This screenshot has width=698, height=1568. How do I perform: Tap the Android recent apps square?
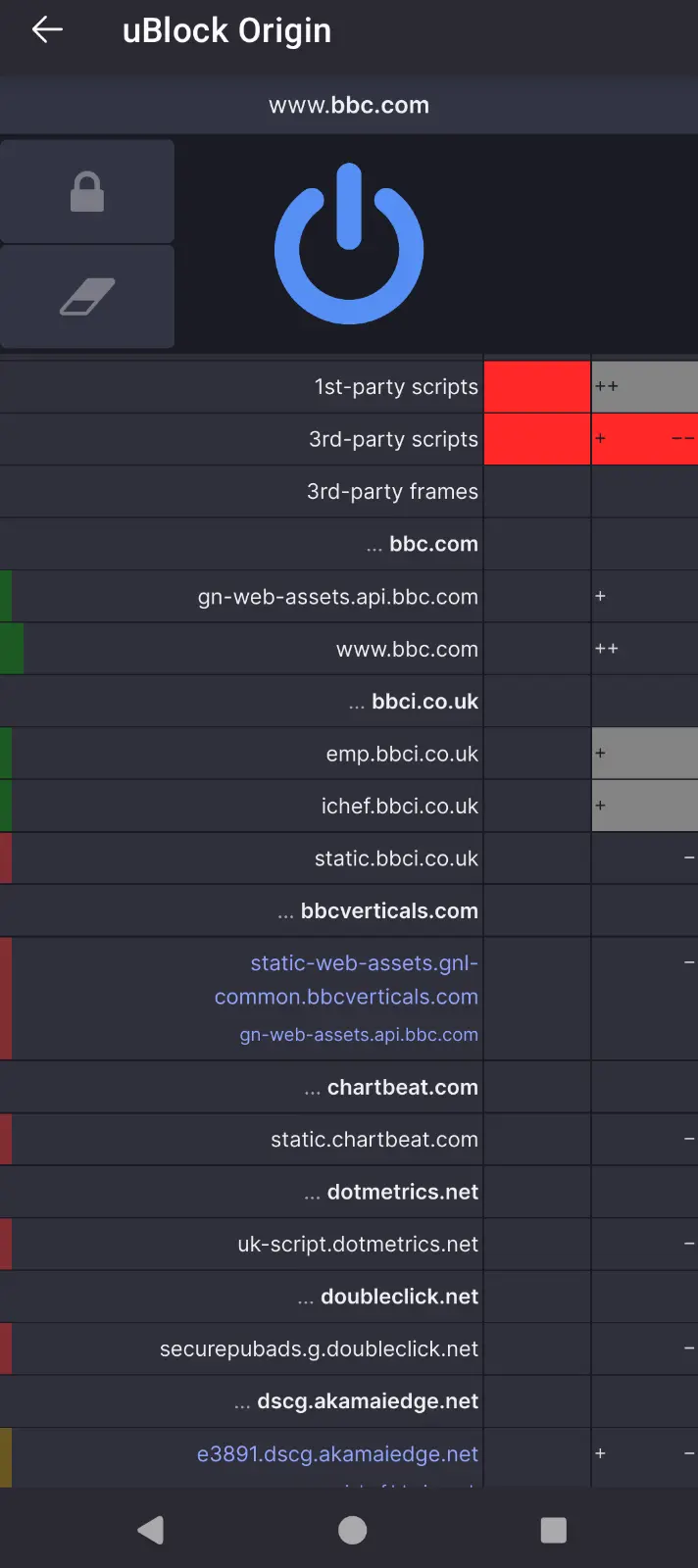pyautogui.click(x=554, y=1530)
